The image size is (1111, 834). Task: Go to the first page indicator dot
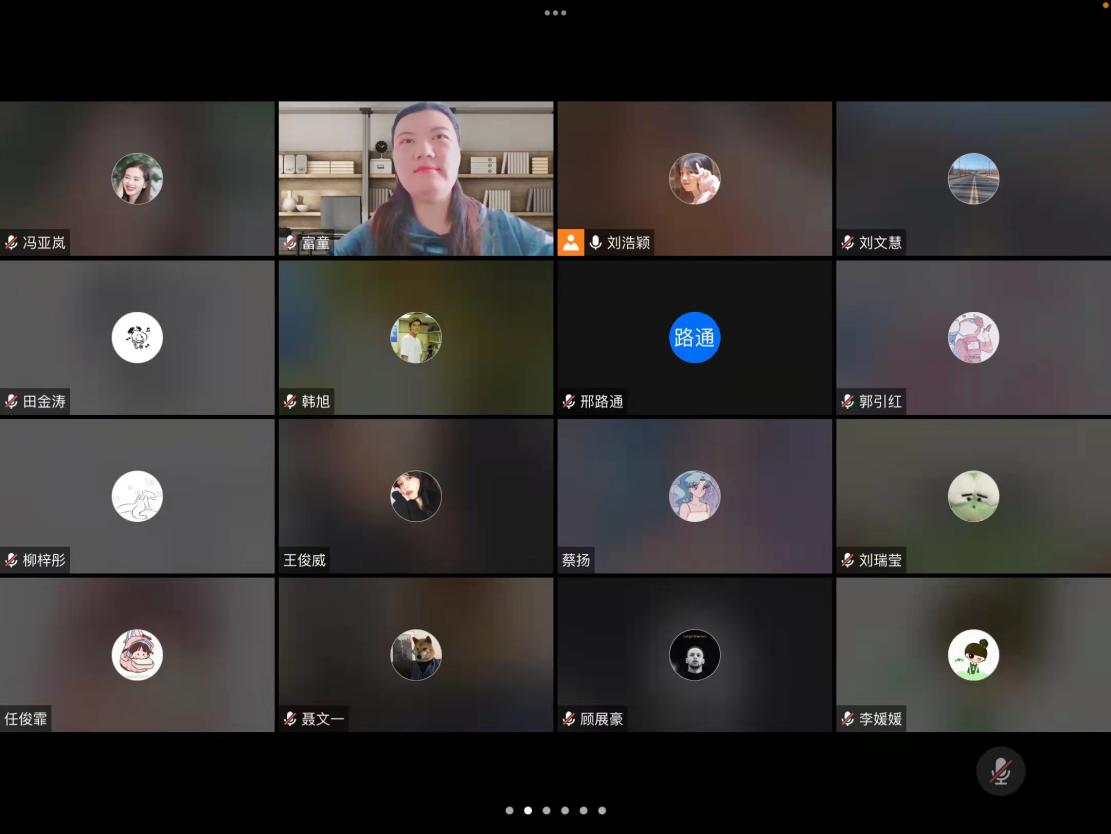click(x=509, y=811)
